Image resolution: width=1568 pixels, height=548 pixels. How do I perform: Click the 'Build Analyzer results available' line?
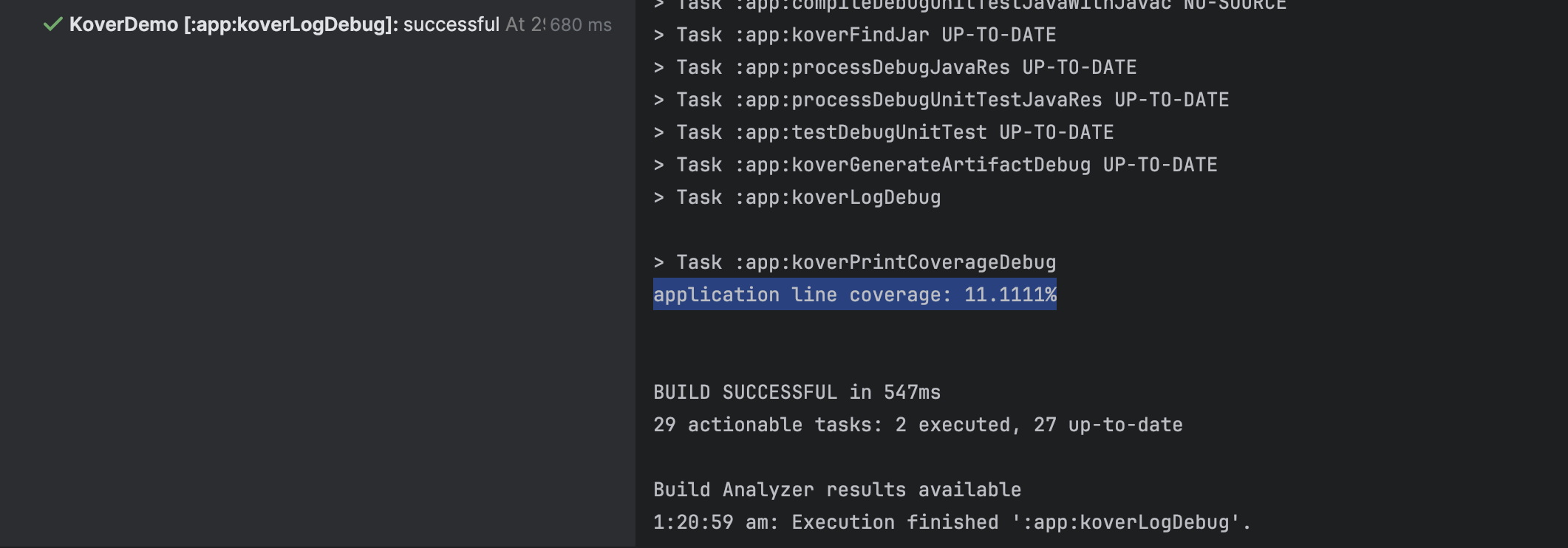(x=837, y=490)
